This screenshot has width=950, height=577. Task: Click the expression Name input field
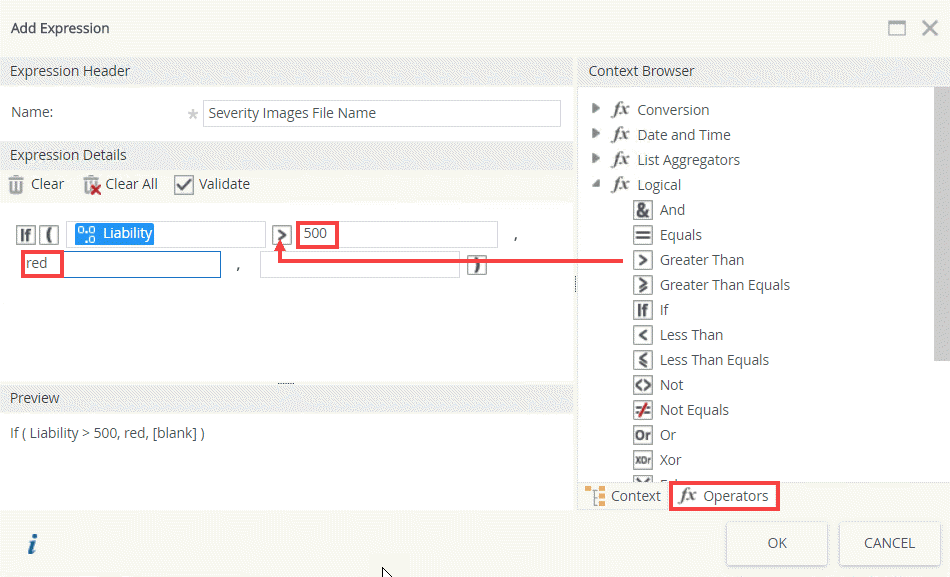click(381, 113)
